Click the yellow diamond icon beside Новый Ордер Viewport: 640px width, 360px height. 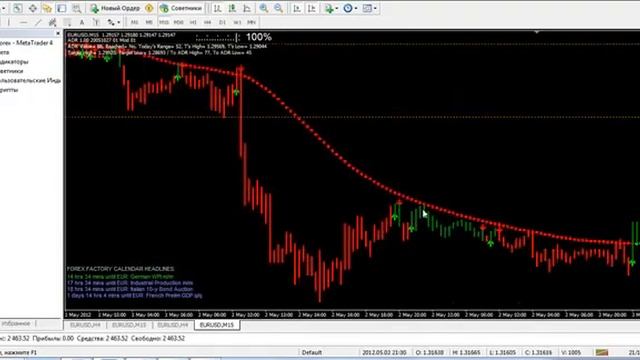(149, 8)
